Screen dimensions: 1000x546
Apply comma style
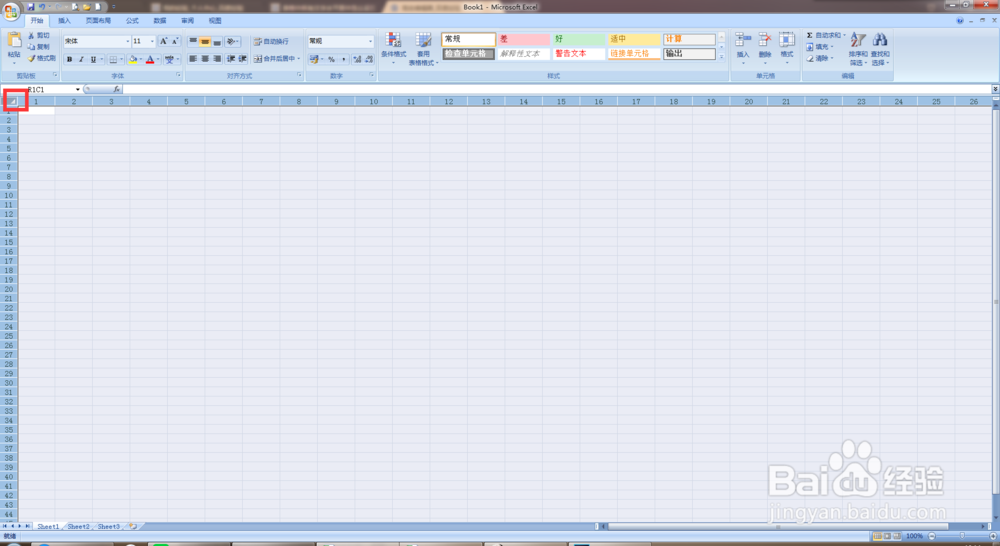[x=343, y=59]
